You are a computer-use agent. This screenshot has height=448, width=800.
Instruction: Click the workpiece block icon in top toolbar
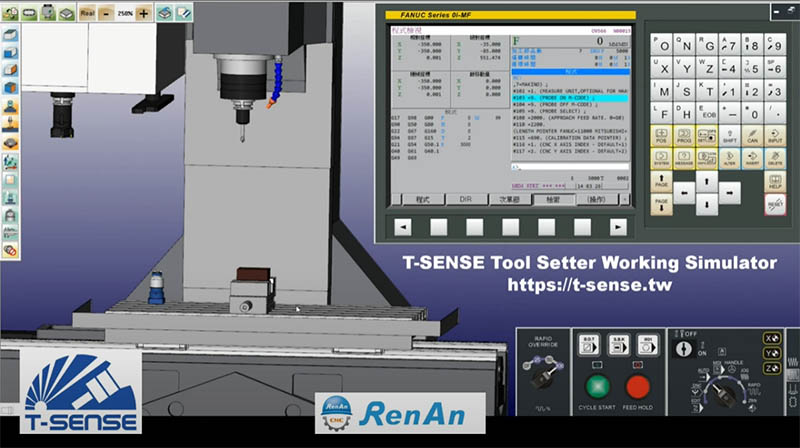coord(67,13)
